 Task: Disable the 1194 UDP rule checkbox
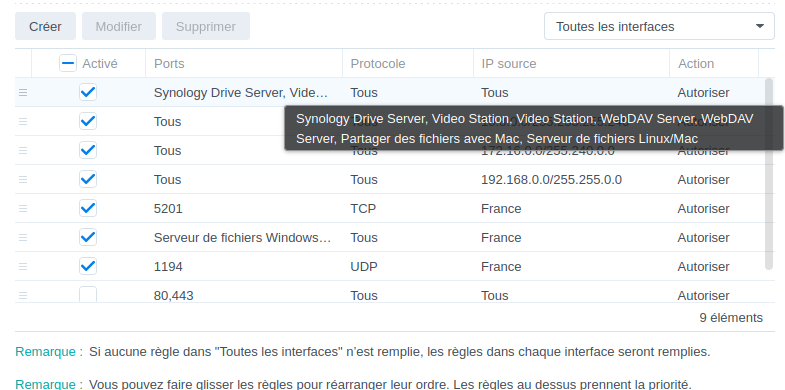[88, 266]
